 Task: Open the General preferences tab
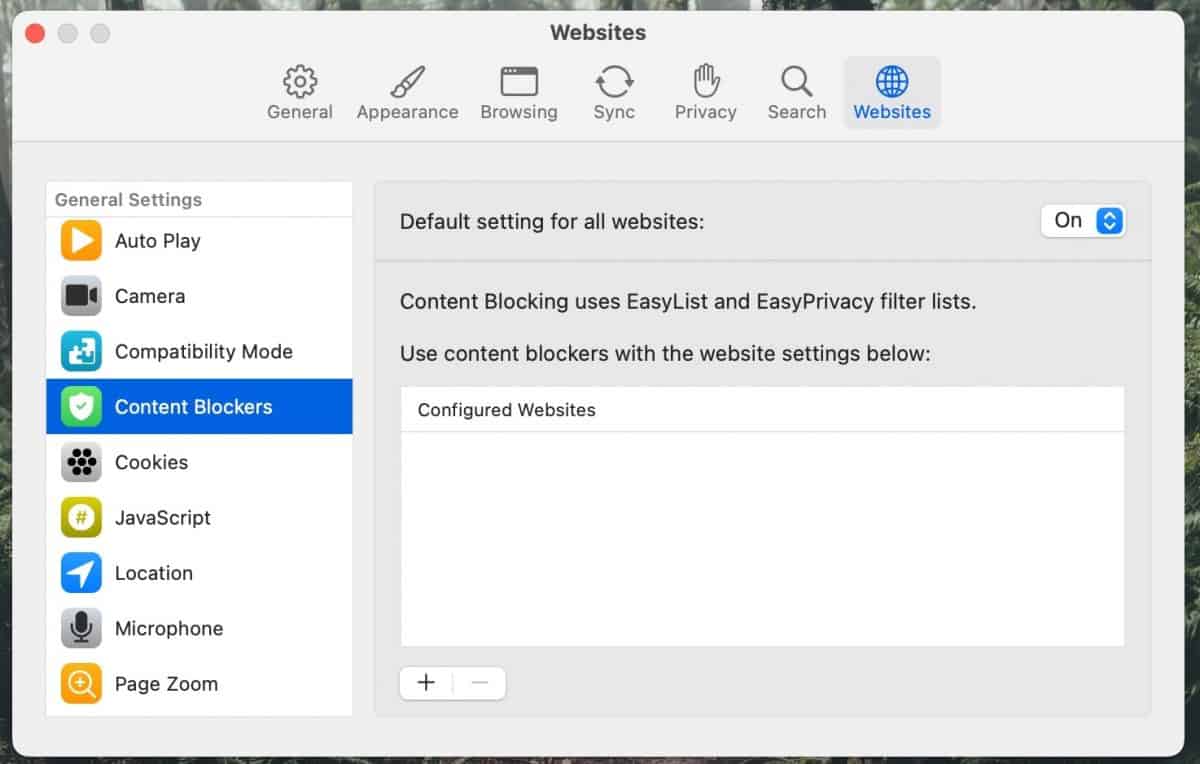299,90
